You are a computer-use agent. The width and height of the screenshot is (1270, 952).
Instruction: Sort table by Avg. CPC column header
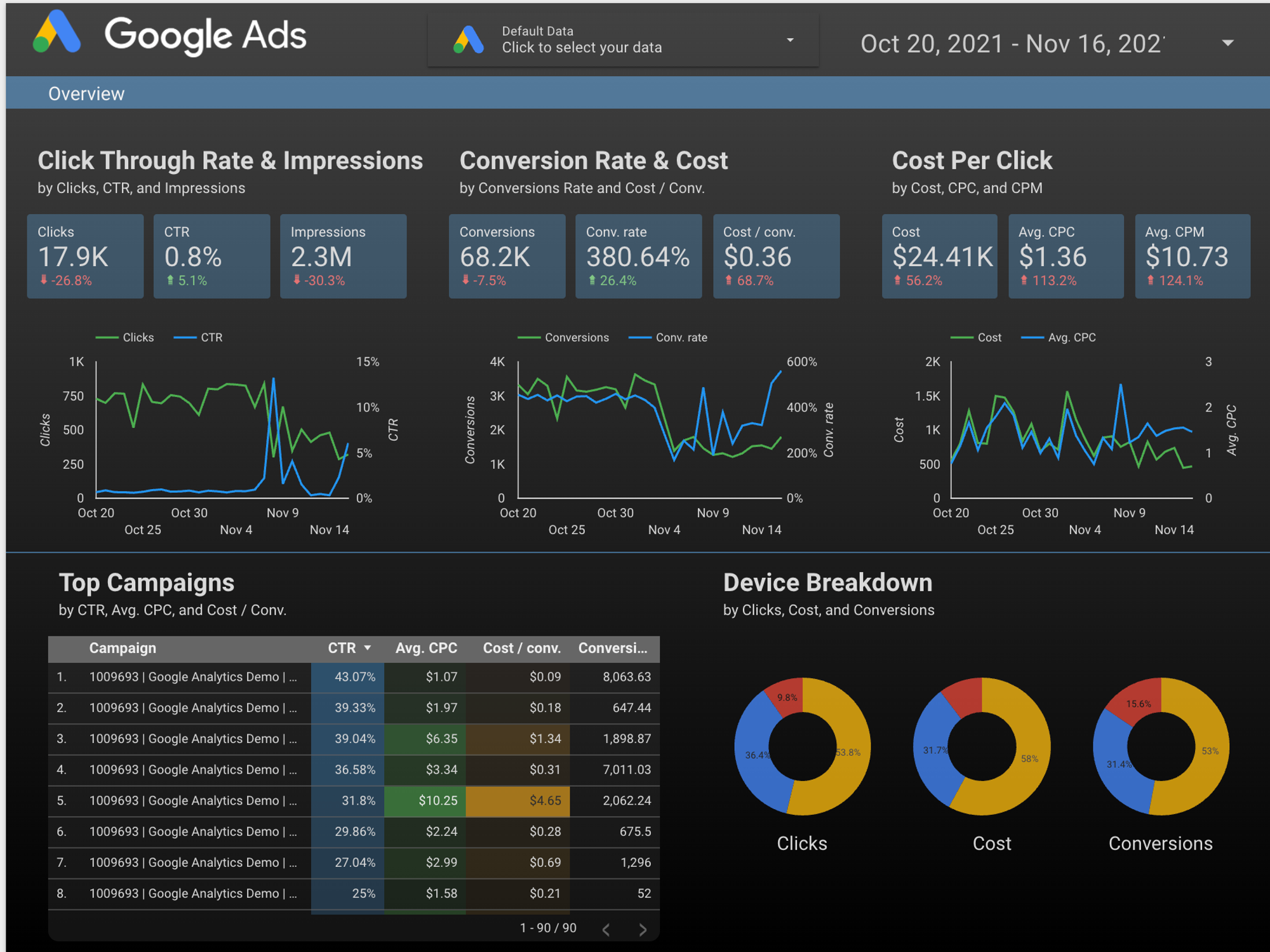point(426,648)
